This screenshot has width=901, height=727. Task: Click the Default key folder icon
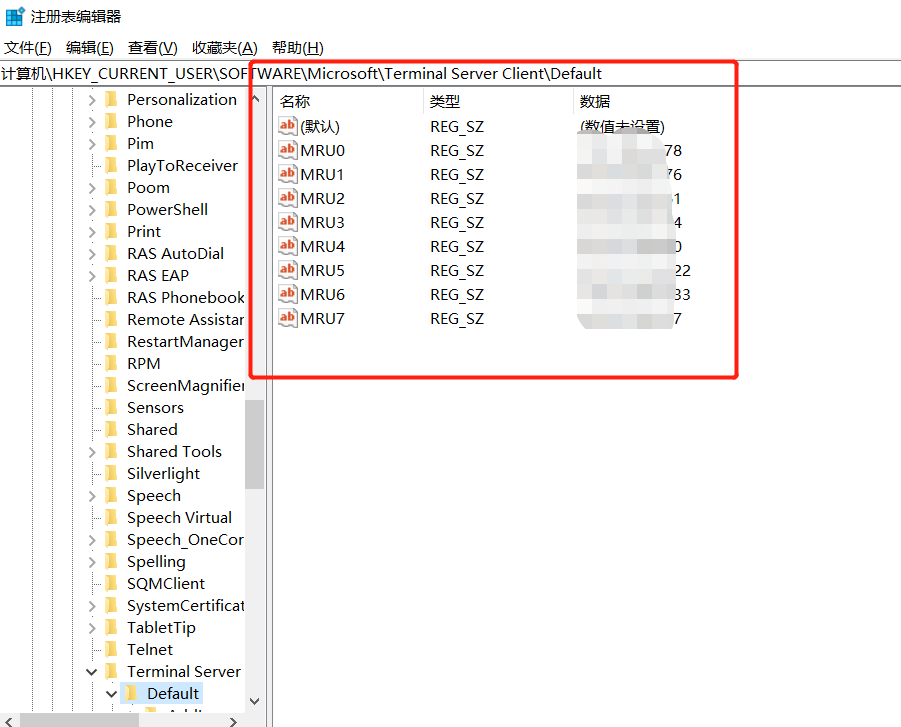click(x=132, y=693)
